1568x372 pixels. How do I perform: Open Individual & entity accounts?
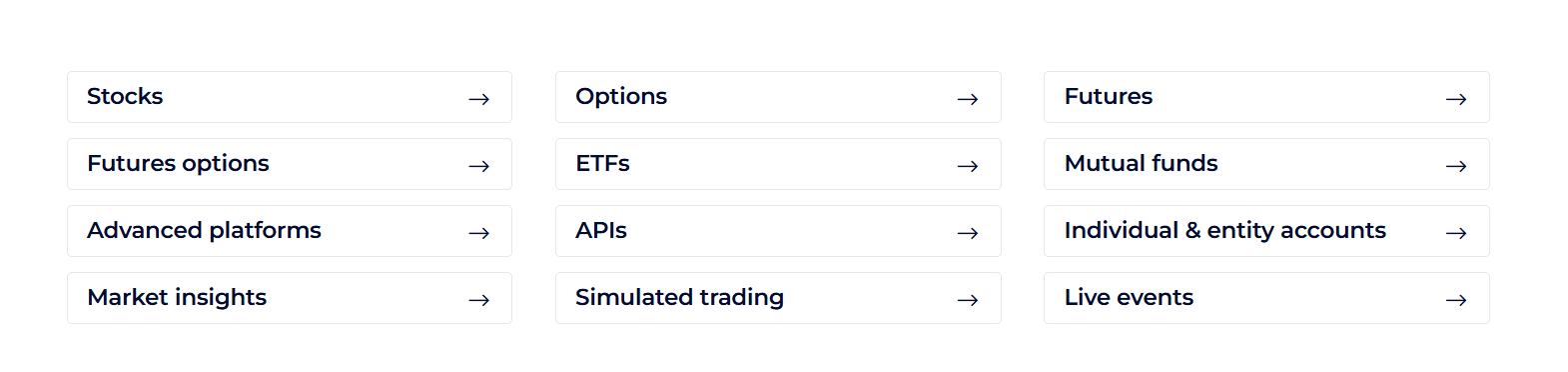point(1266,231)
